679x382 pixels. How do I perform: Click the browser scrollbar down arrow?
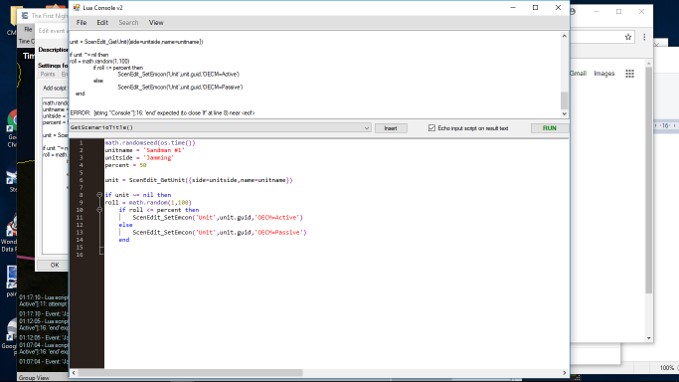pyautogui.click(x=648, y=338)
